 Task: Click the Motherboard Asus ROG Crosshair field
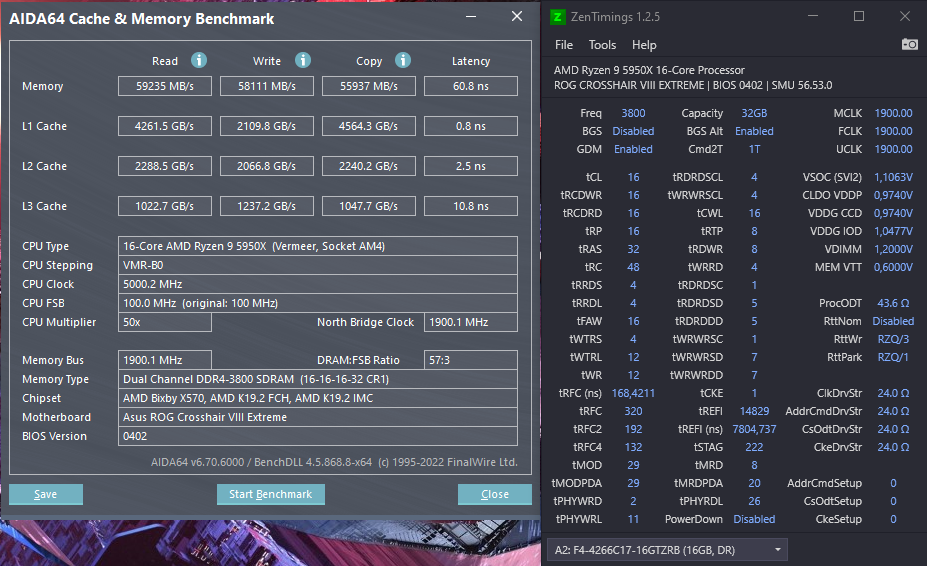318,417
